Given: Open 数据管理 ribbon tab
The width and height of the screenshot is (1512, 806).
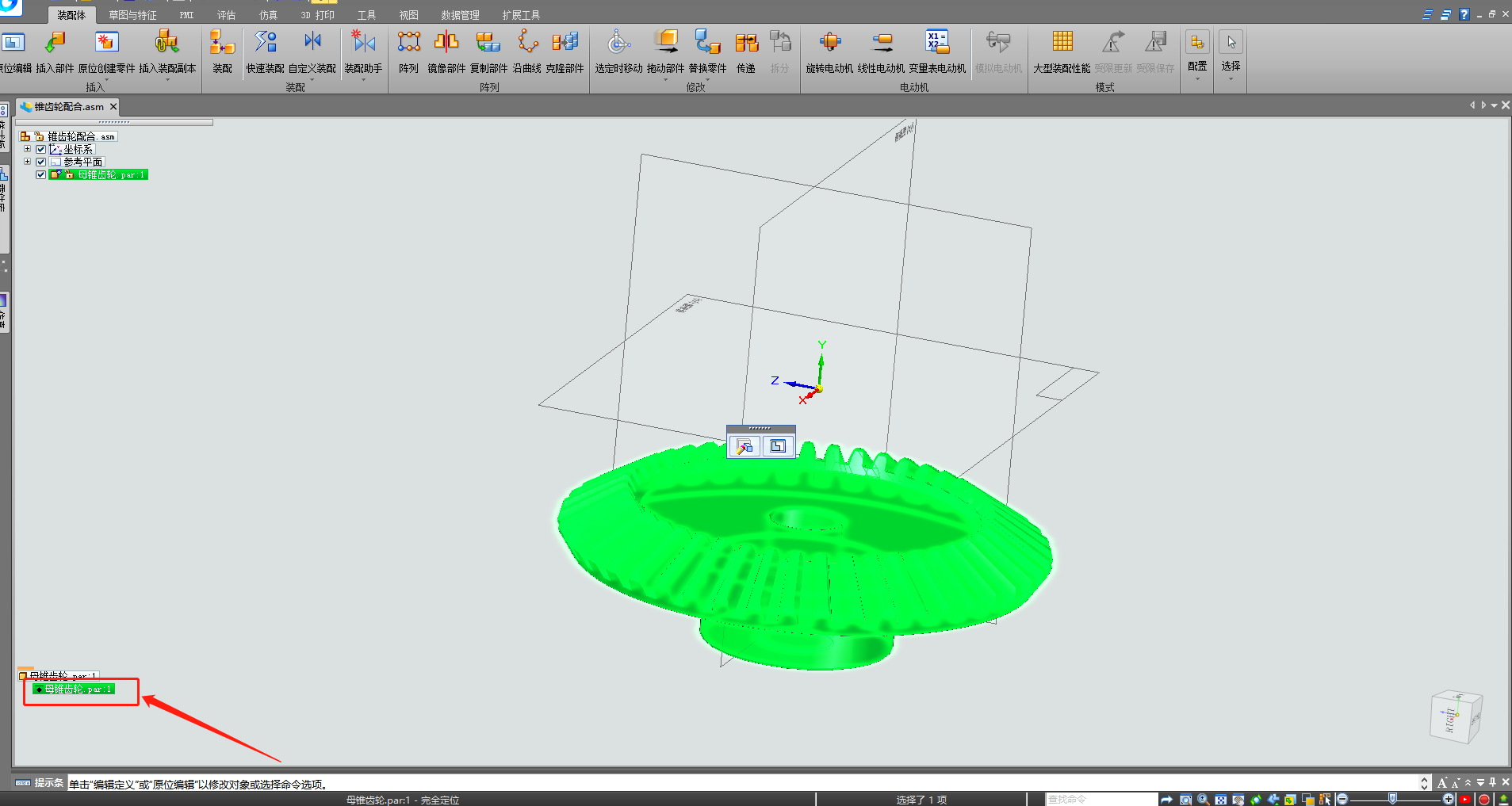Looking at the screenshot, I should 460,15.
